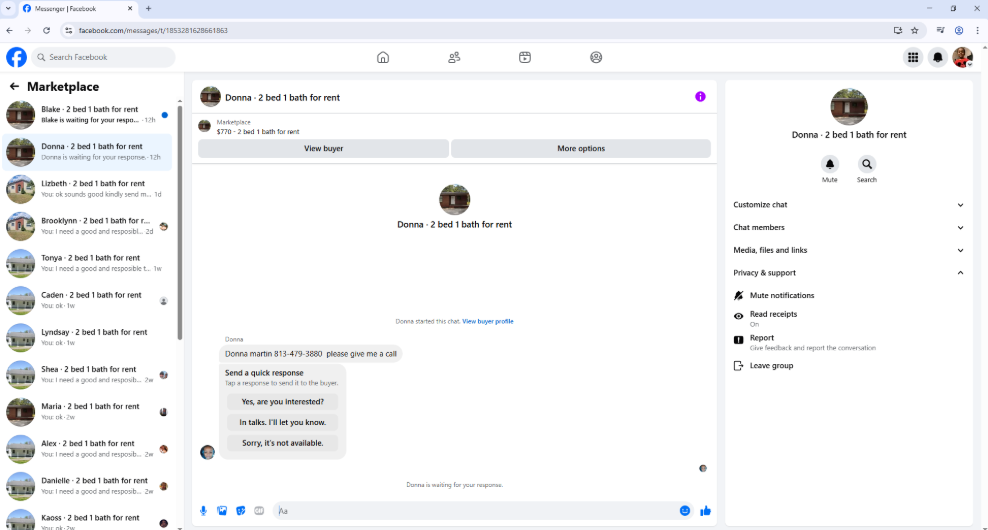This screenshot has height=530, width=988.
Task: Click the large listing photo in the right panel
Action: (x=849, y=107)
